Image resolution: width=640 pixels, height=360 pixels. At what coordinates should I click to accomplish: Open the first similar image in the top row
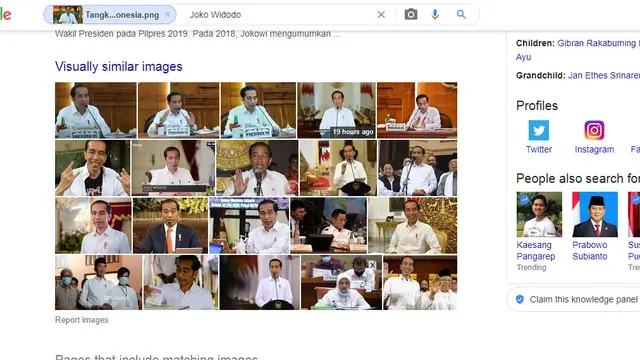96,110
